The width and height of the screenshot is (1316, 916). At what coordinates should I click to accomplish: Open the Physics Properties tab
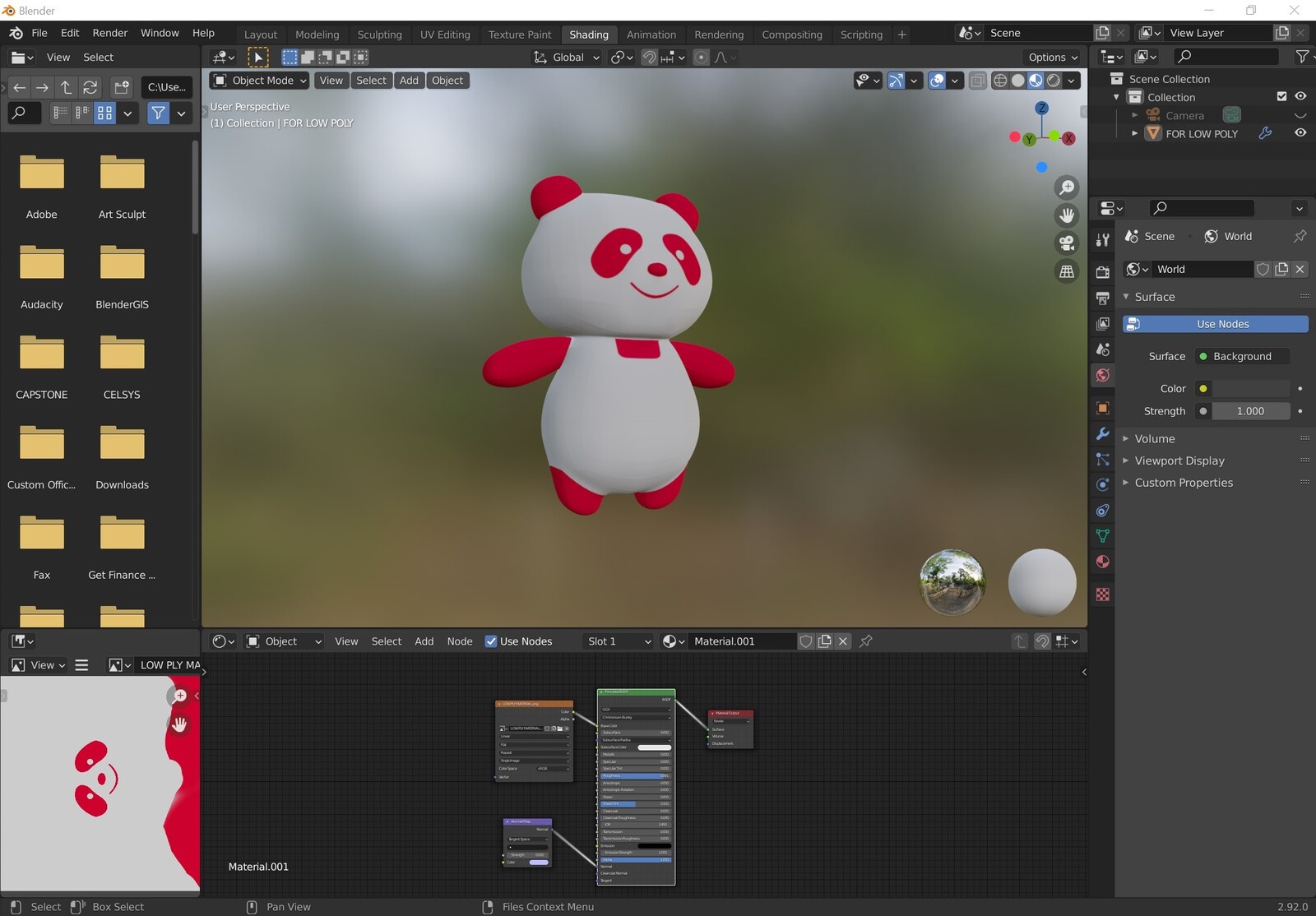click(x=1102, y=484)
